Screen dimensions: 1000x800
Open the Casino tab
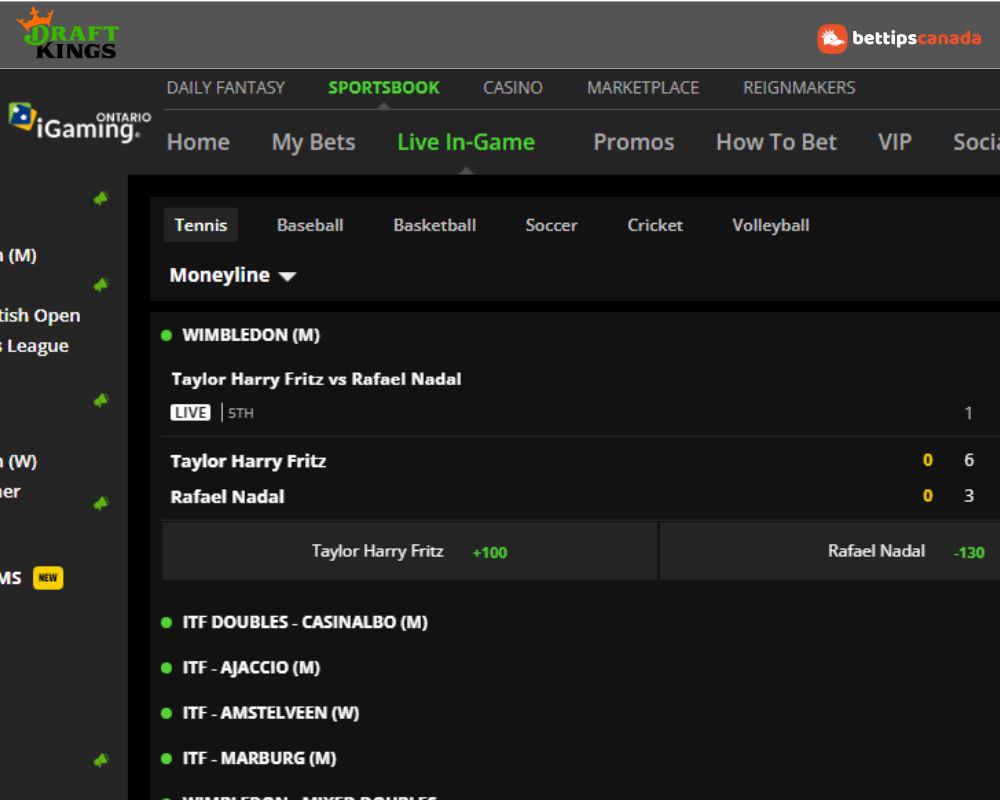[x=513, y=87]
